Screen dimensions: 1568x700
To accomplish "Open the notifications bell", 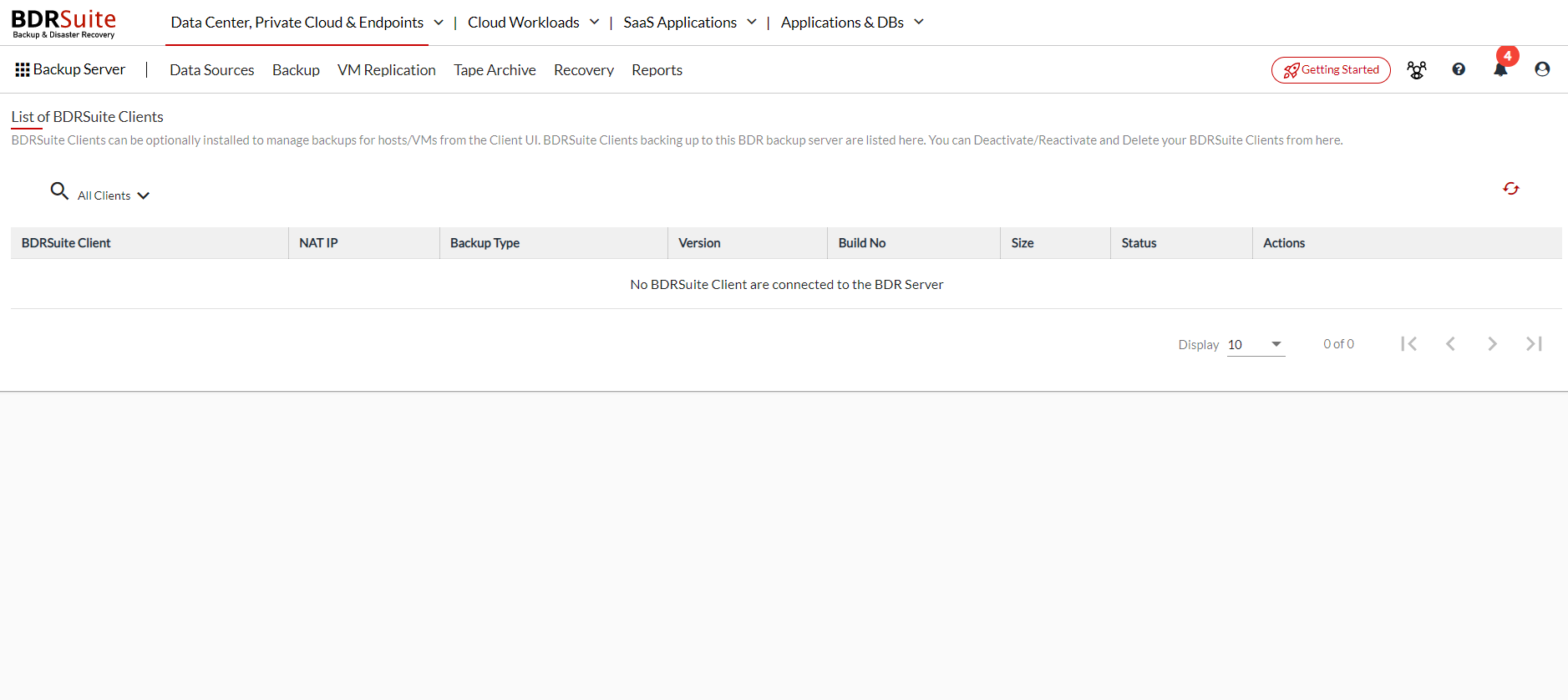I will coord(1500,70).
